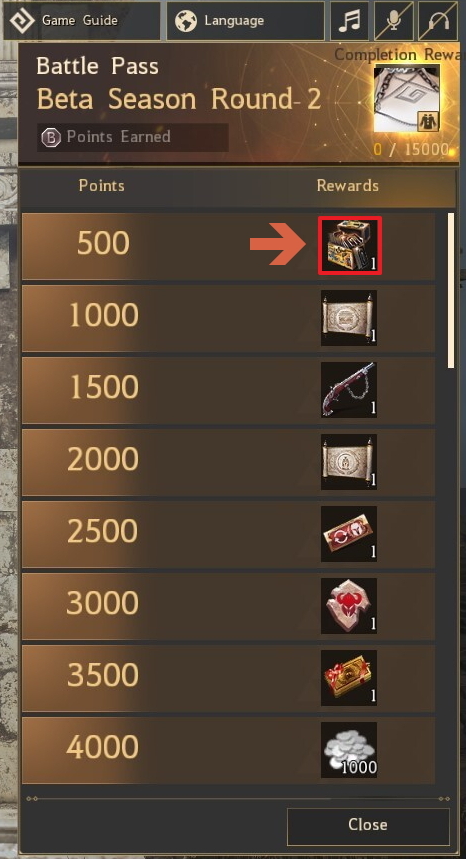Click the completion reward outfit thumbnail
This screenshot has height=859, width=466.
tap(407, 99)
